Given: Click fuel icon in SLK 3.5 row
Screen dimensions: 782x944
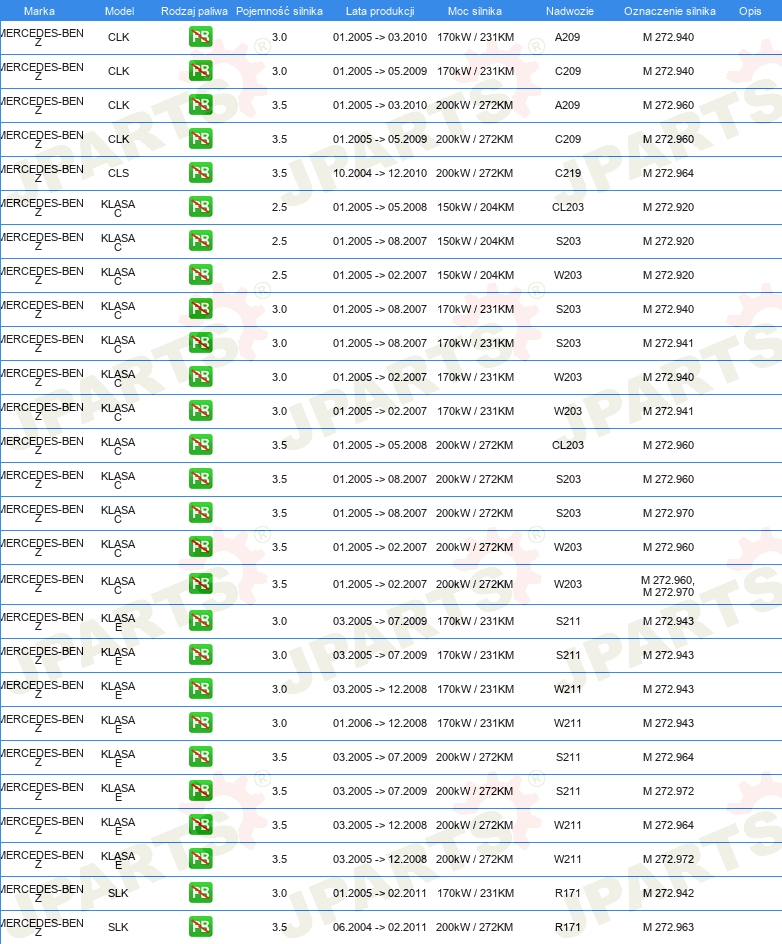Looking at the screenshot, I should (200, 927).
